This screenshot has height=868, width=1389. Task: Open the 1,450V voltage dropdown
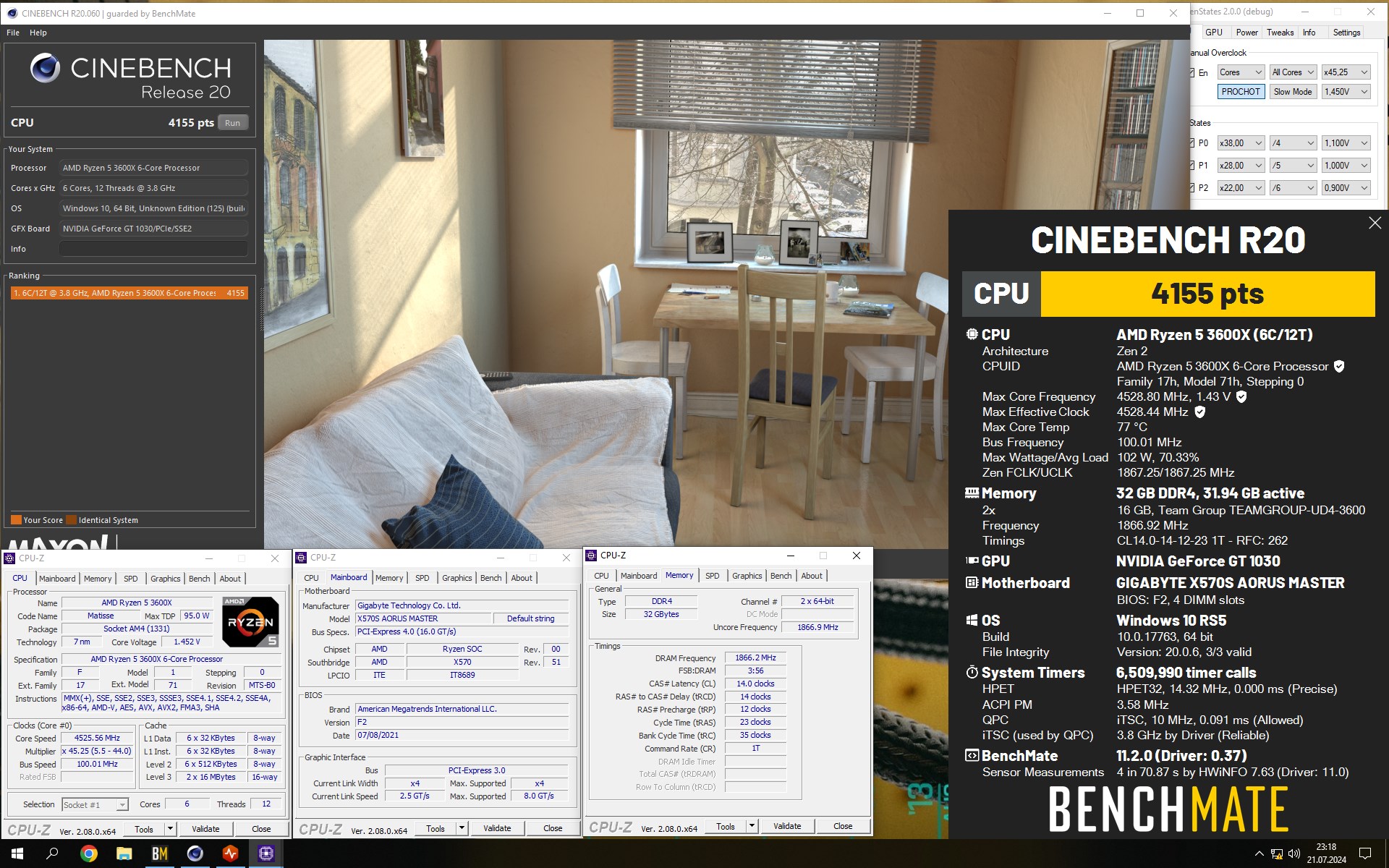point(1346,92)
